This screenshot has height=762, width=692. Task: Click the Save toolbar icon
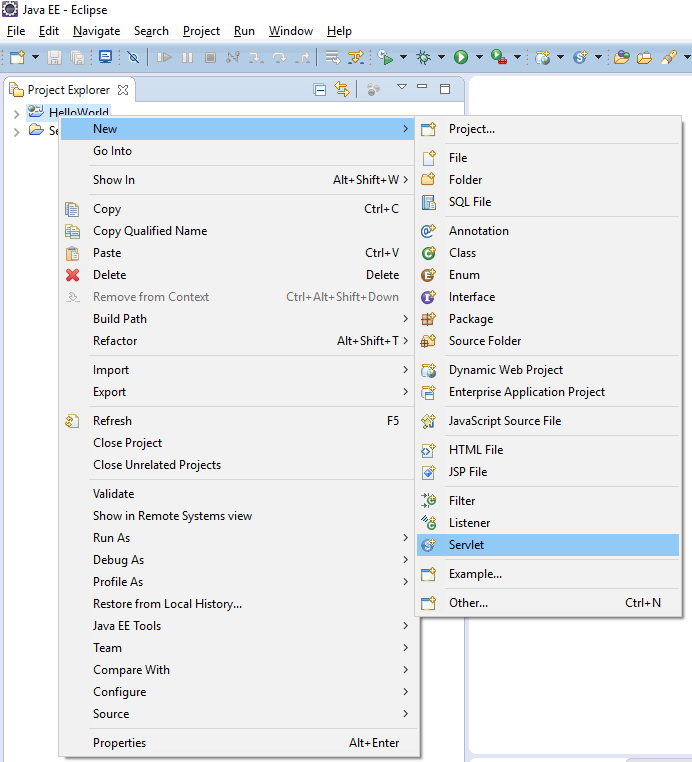(x=54, y=57)
